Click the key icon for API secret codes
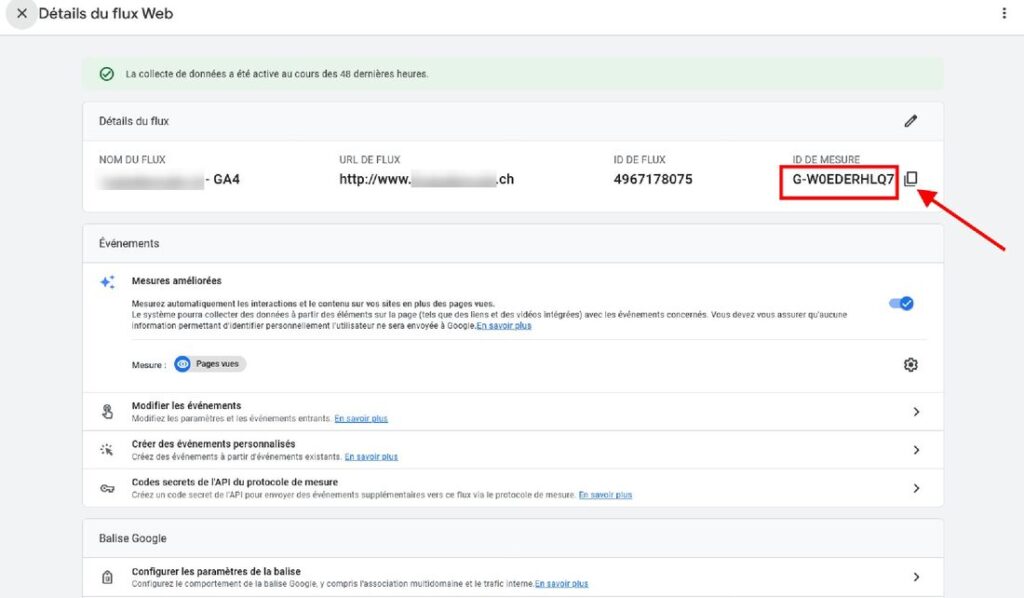This screenshot has height=598, width=1024. (107, 488)
